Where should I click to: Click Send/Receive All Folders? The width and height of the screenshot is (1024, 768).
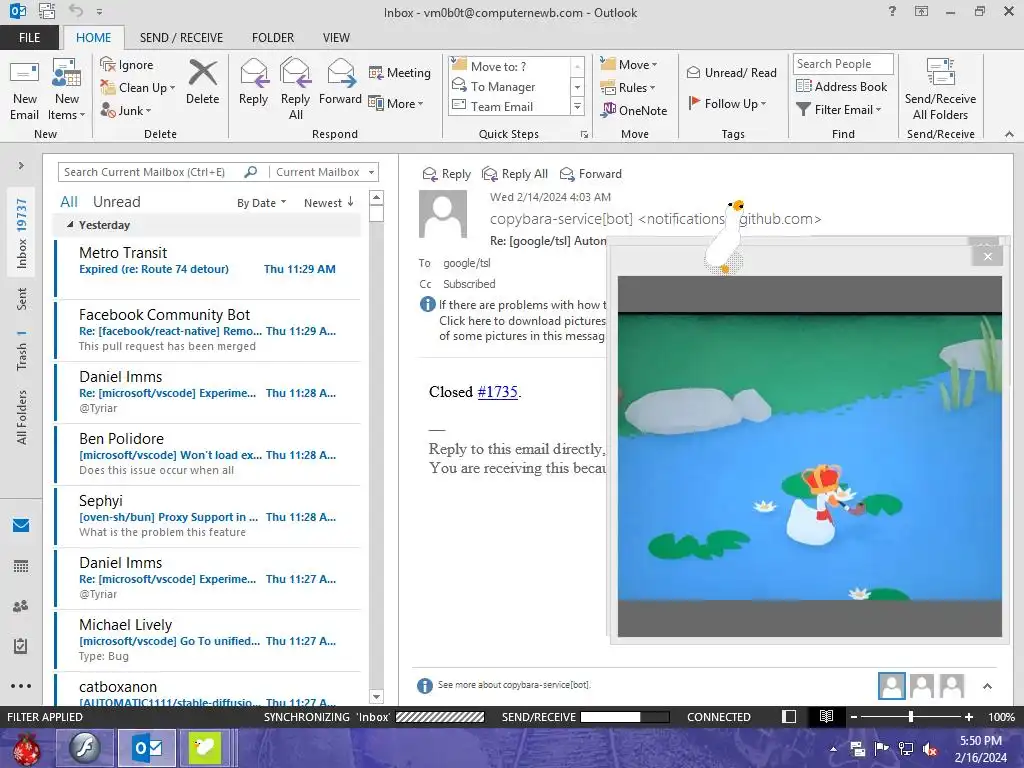[x=940, y=90]
